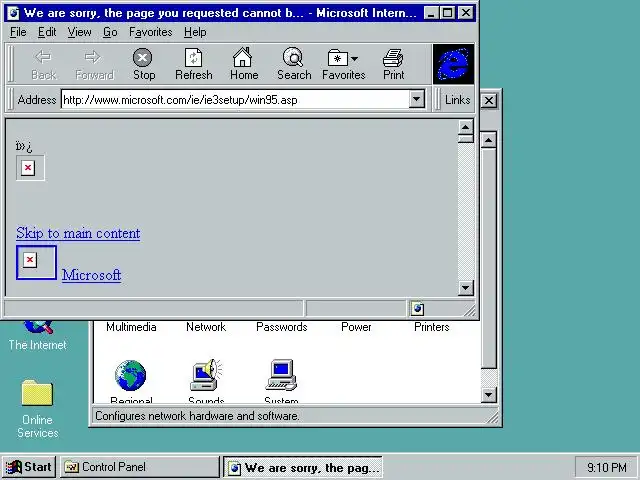The height and width of the screenshot is (480, 640).
Task: Click the security zone icon in status bar
Action: coord(418,309)
